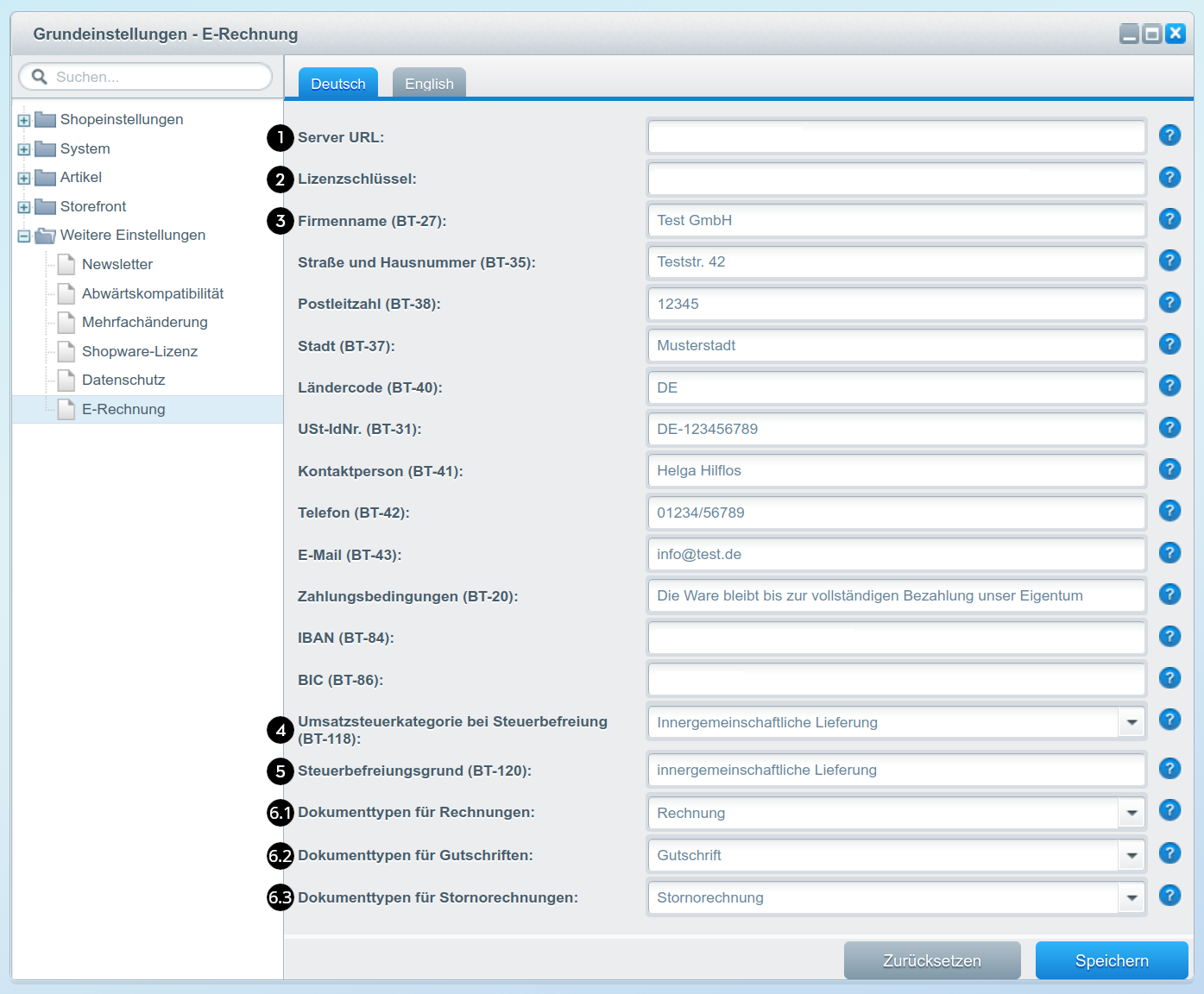Click the search magnifier icon in sidebar

point(39,77)
